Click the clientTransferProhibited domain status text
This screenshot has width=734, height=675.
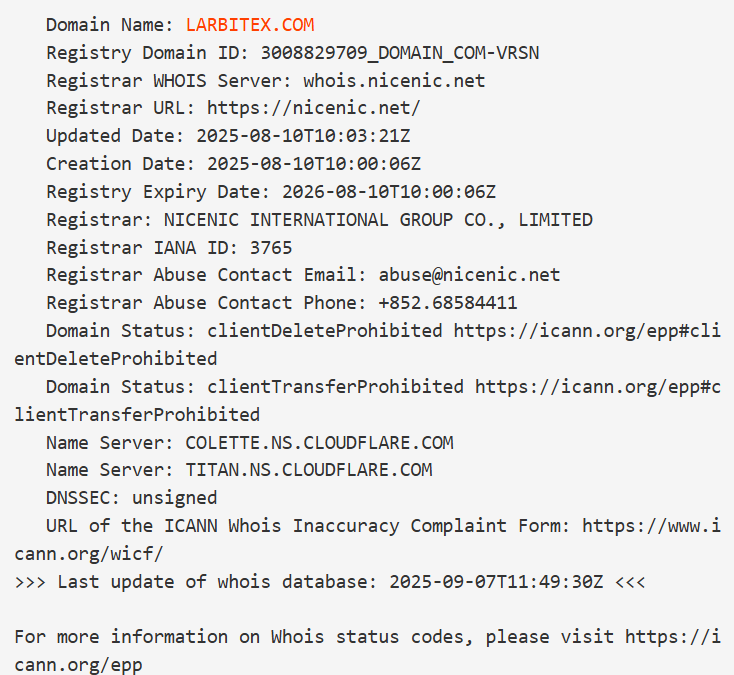335,386
